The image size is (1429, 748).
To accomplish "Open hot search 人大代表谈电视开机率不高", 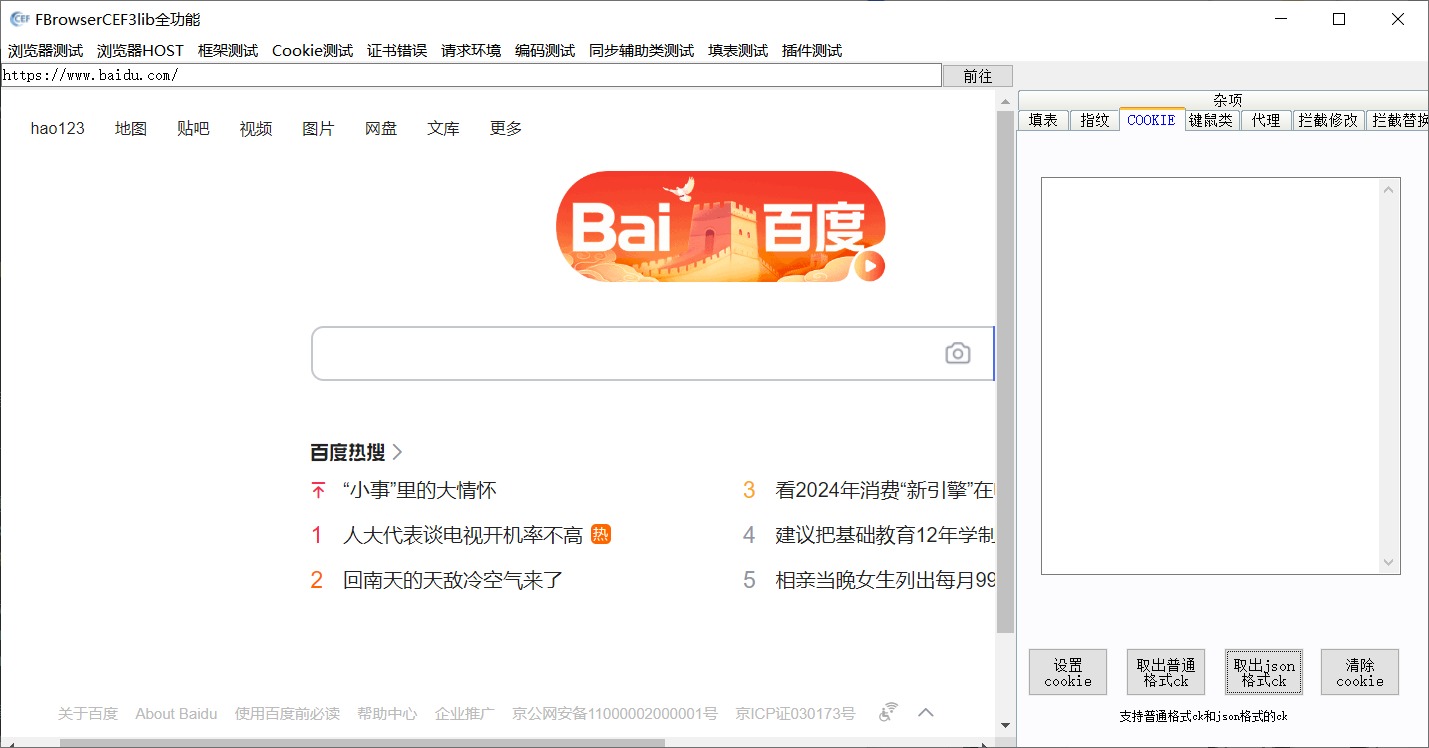I will (x=463, y=535).
